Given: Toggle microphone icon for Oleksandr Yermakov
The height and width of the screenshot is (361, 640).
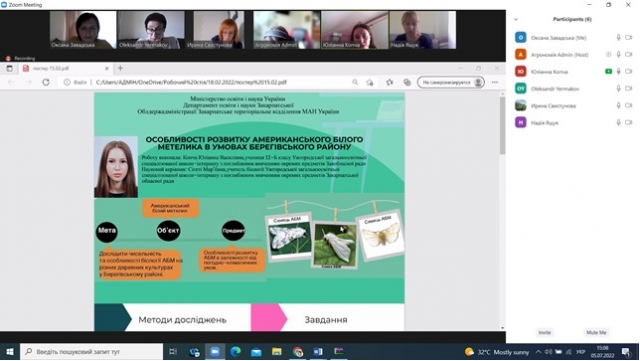Looking at the screenshot, I should (619, 89).
